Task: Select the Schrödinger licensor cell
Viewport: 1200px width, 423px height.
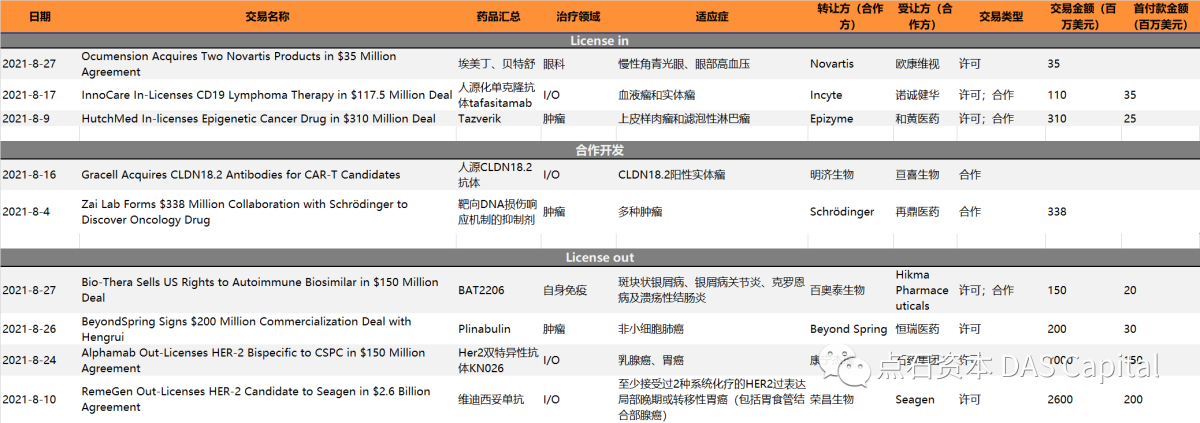Action: point(842,212)
